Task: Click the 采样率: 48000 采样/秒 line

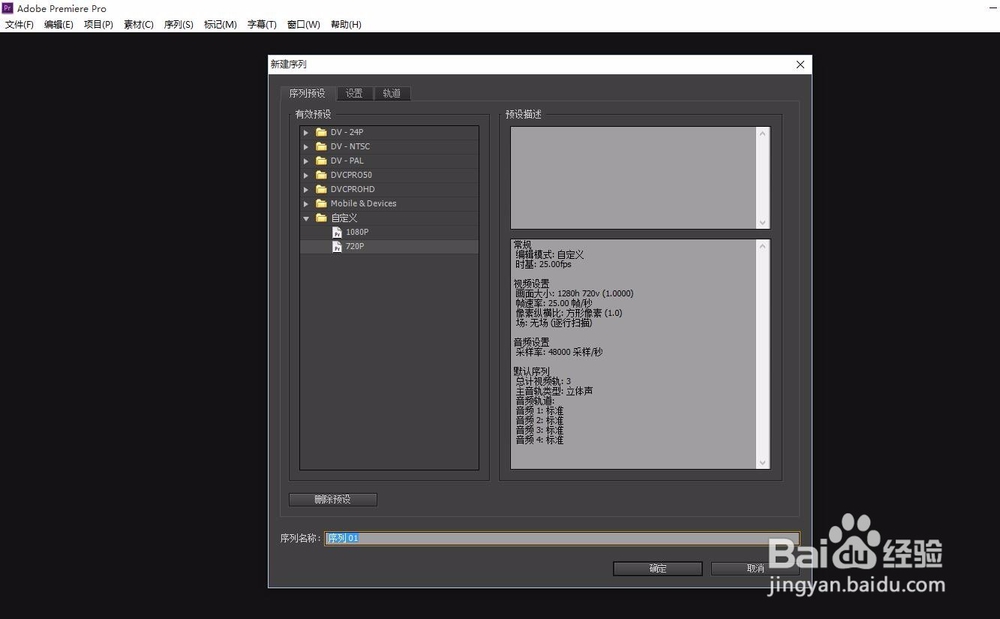Action: tap(559, 352)
